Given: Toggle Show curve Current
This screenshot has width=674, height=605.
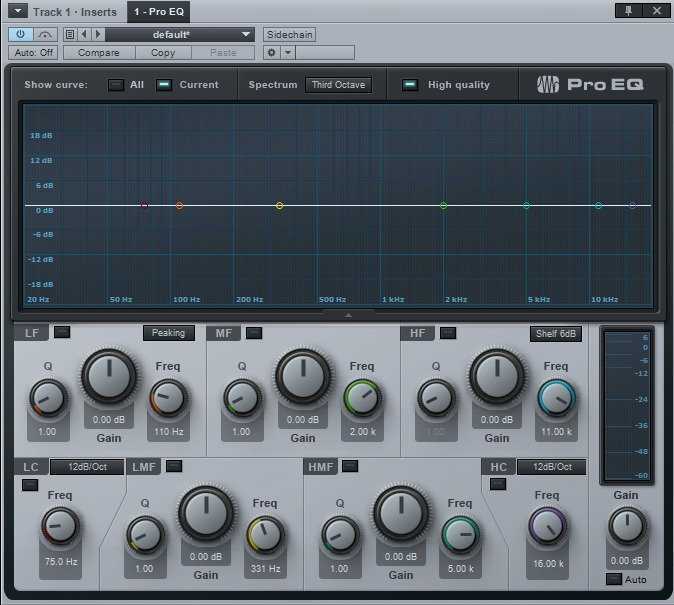Looking at the screenshot, I should point(164,85).
